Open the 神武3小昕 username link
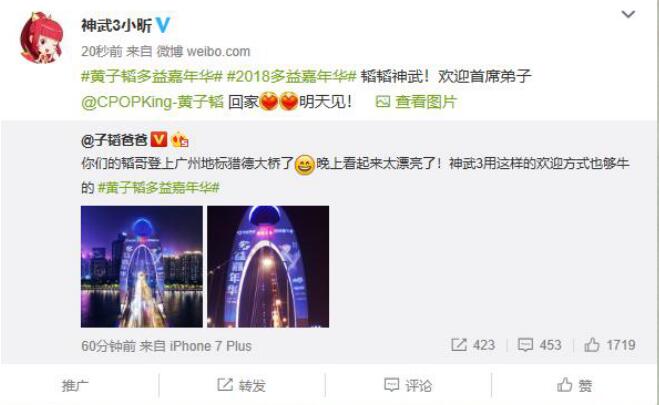The height and width of the screenshot is (405, 659). pos(116,26)
